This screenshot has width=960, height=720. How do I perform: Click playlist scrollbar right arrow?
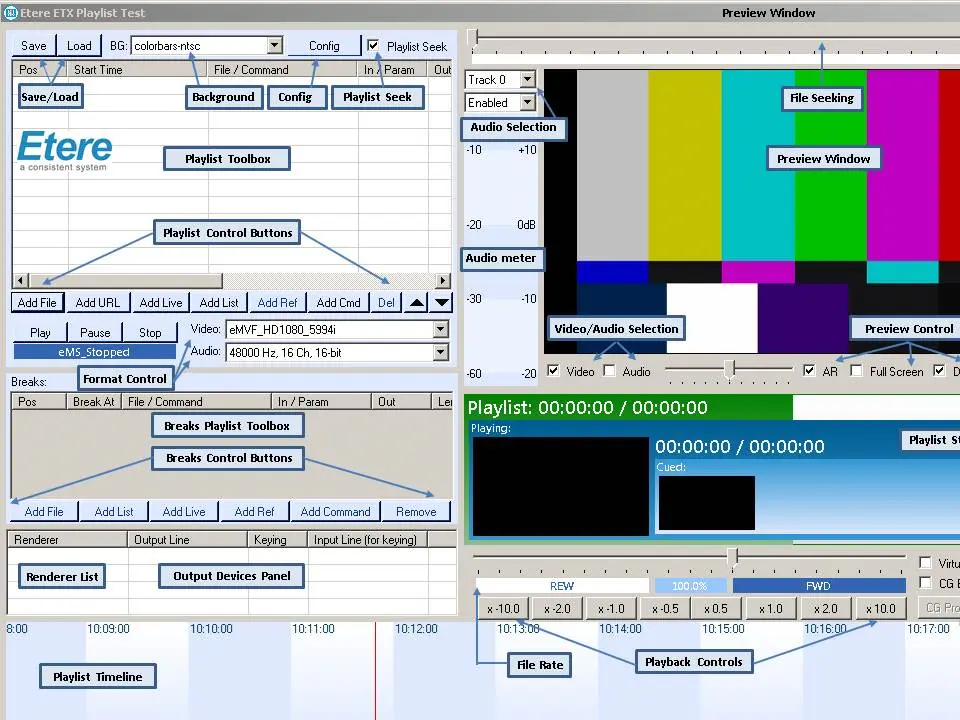tap(443, 281)
